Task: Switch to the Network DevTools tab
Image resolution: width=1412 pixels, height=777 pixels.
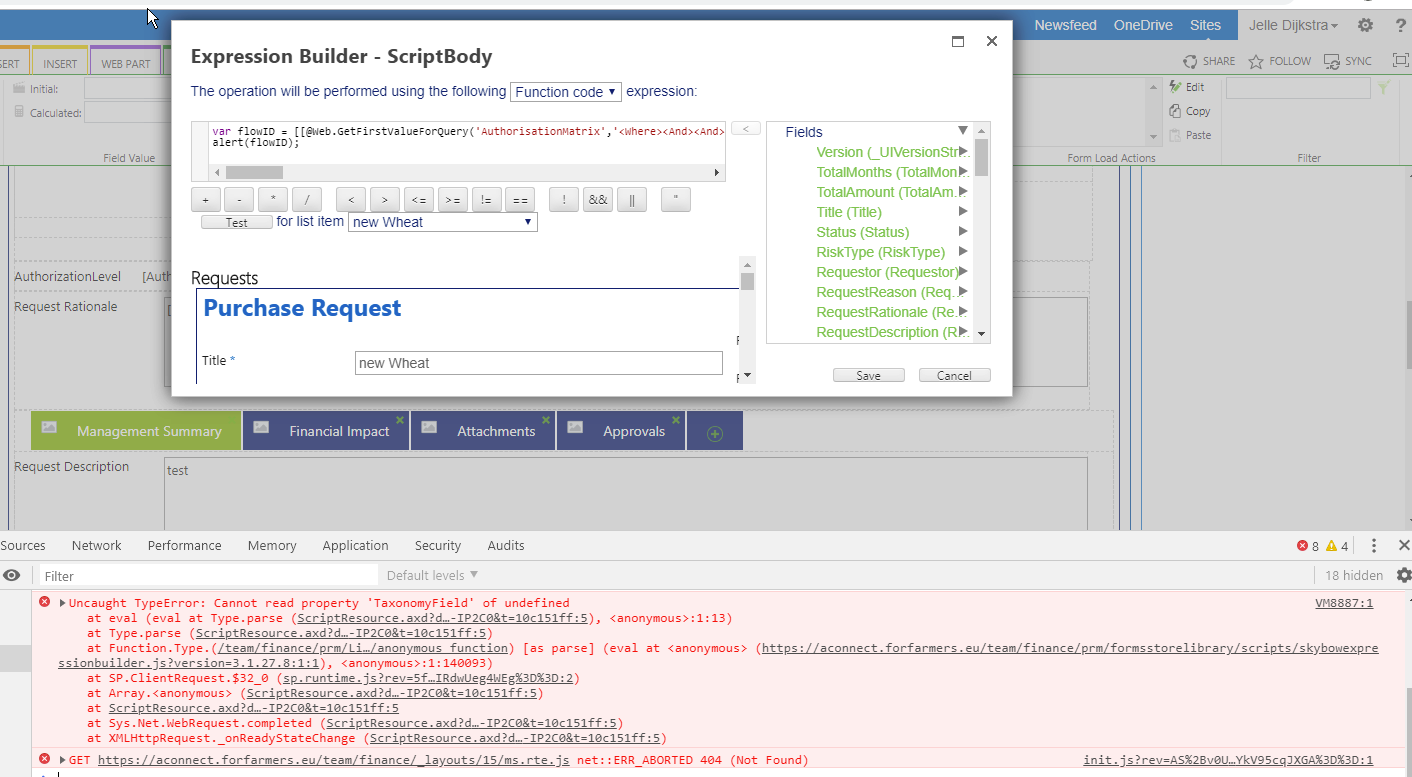Action: tap(96, 545)
